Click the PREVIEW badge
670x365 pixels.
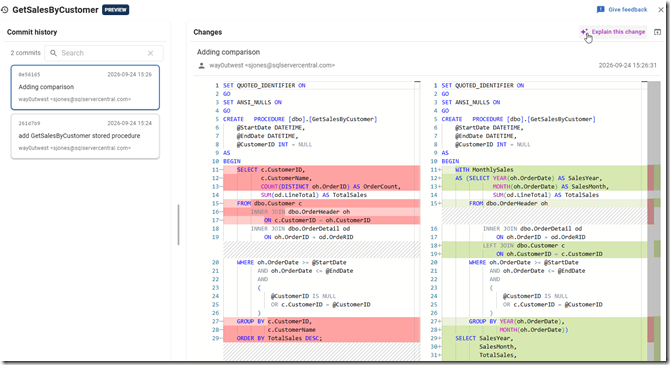(x=115, y=10)
